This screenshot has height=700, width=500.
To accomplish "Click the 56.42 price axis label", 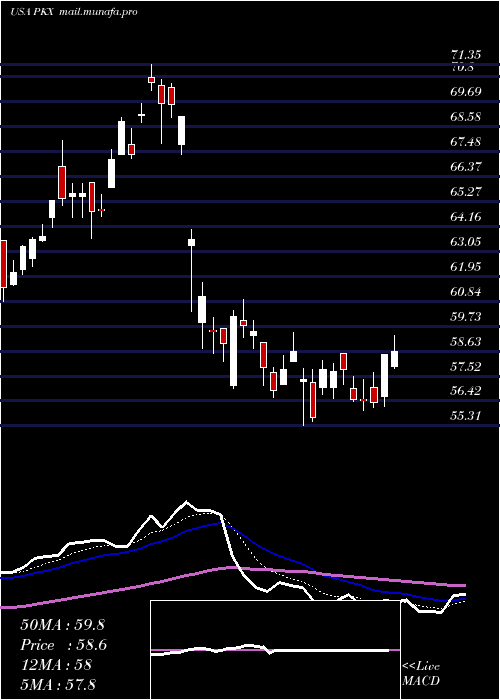I will tap(466, 391).
